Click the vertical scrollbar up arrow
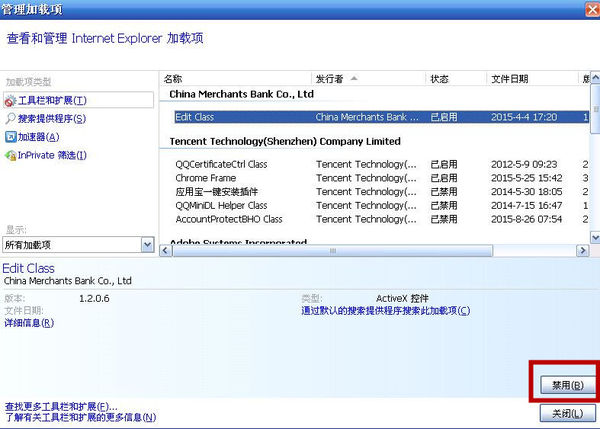The width and height of the screenshot is (600, 429). coord(595,78)
